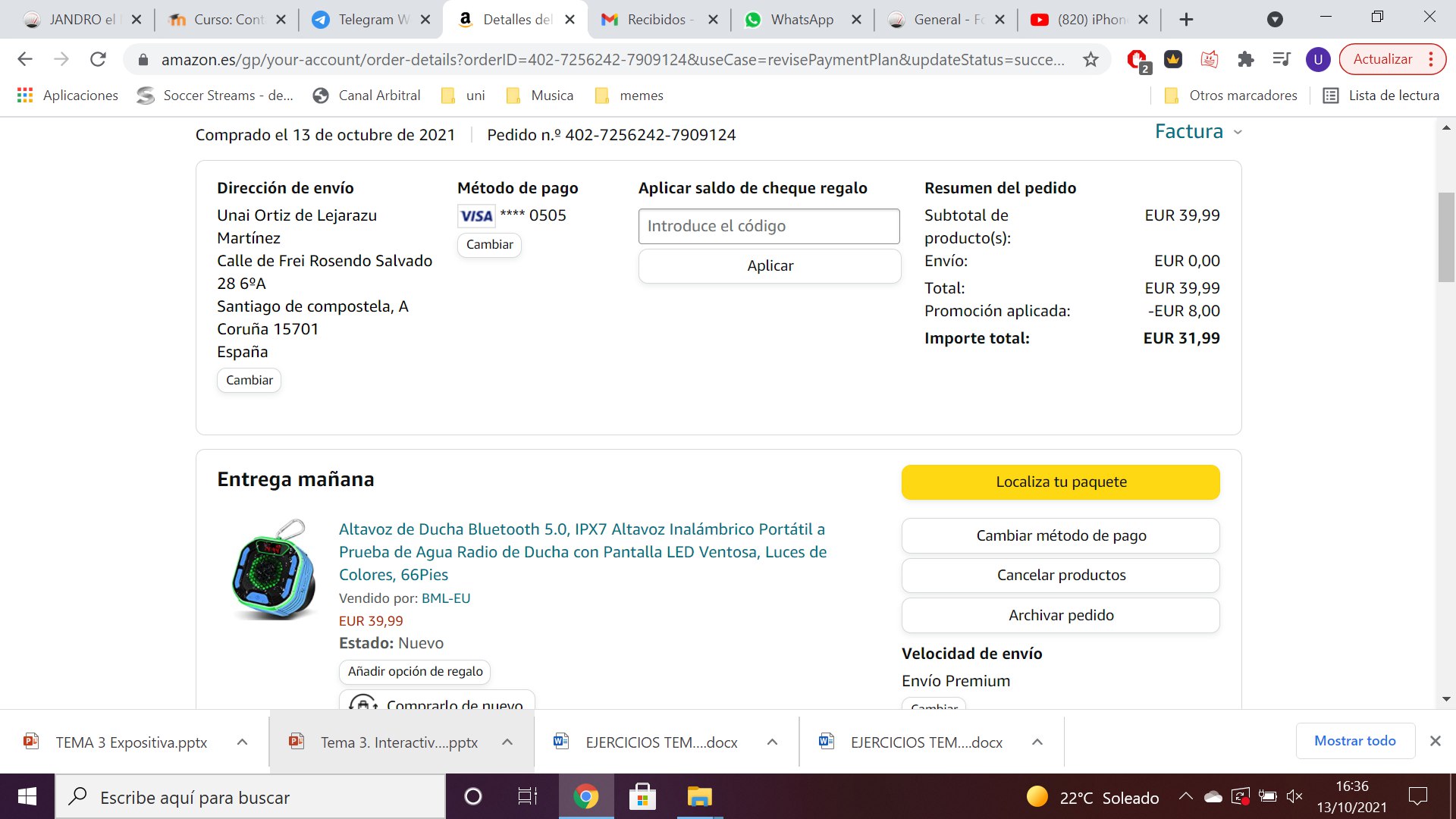This screenshot has height=819, width=1456.
Task: Open File Explorer from the taskbar
Action: point(699,796)
